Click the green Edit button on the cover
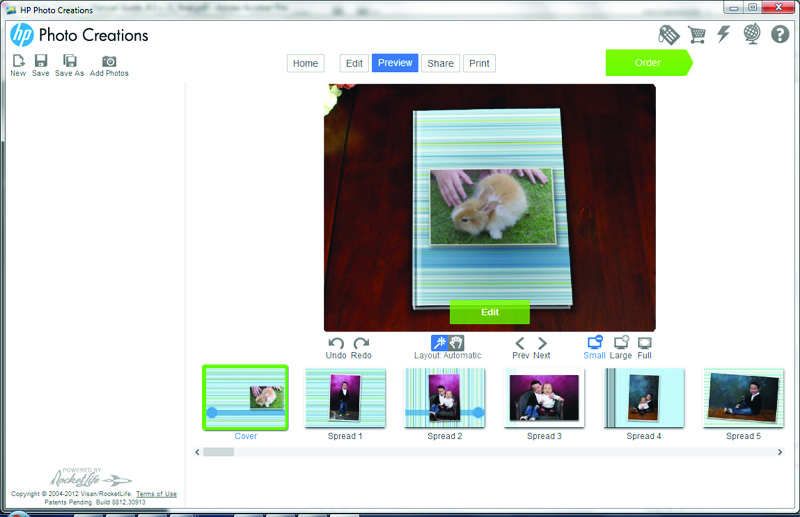Image resolution: width=800 pixels, height=517 pixels. [x=490, y=312]
